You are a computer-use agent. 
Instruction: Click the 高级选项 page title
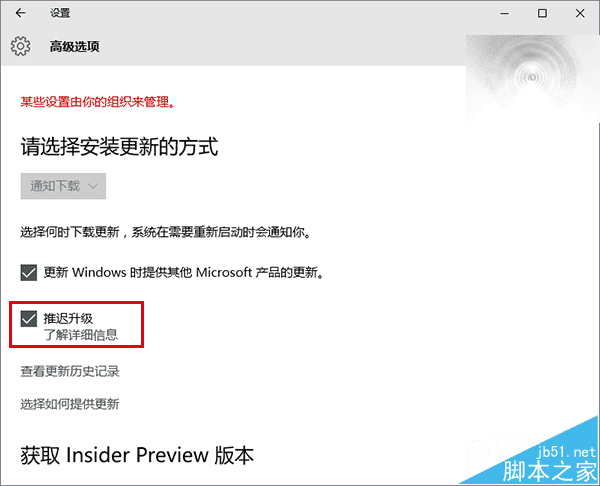pos(75,47)
